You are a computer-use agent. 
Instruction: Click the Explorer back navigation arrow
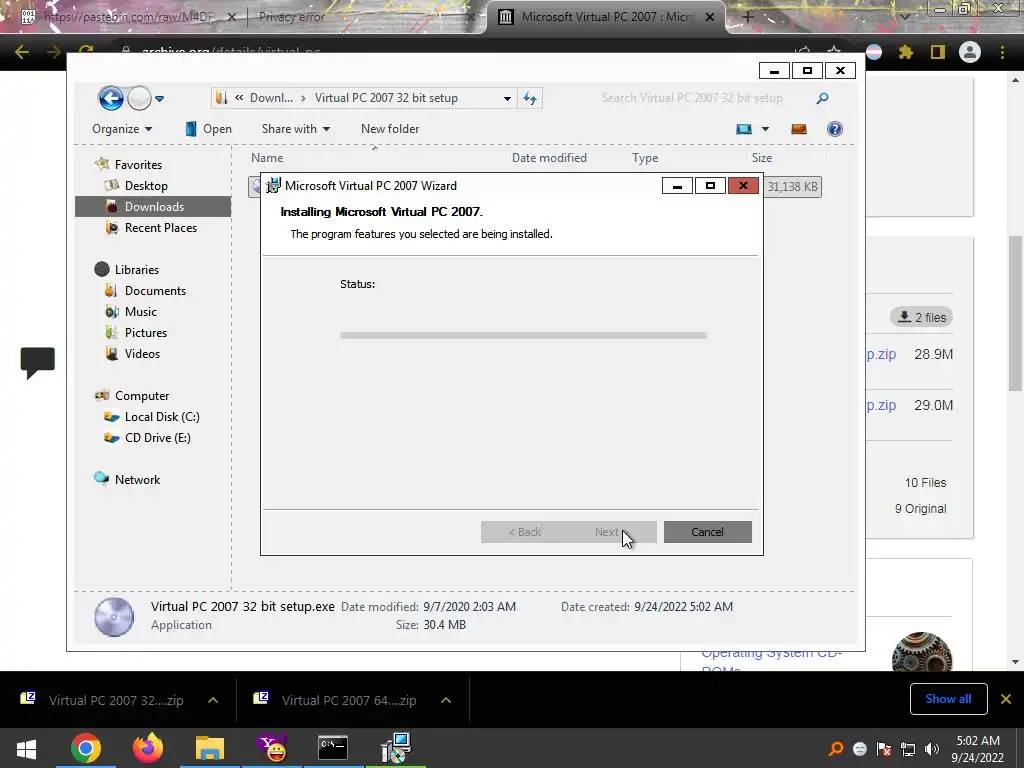pos(111,99)
